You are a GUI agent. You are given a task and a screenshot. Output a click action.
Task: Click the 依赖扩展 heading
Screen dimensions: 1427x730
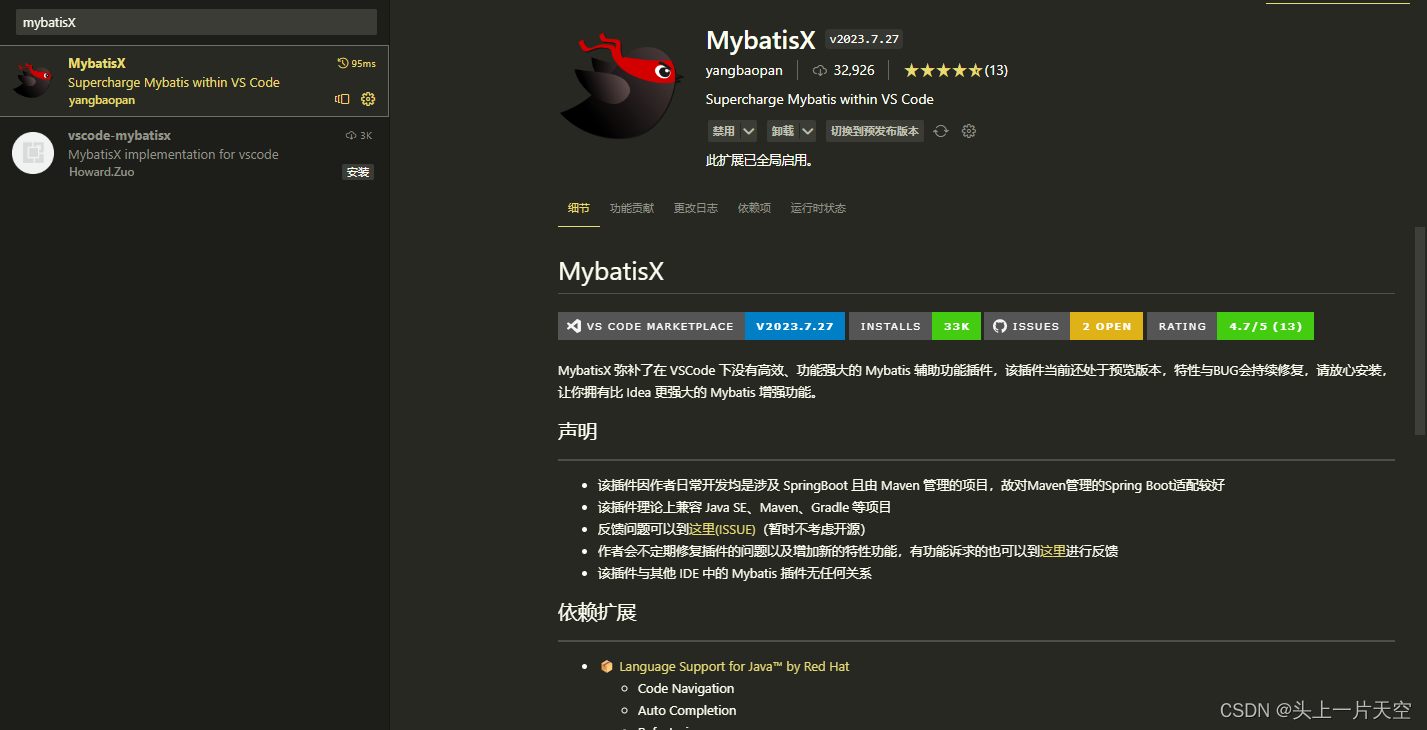tap(597, 612)
